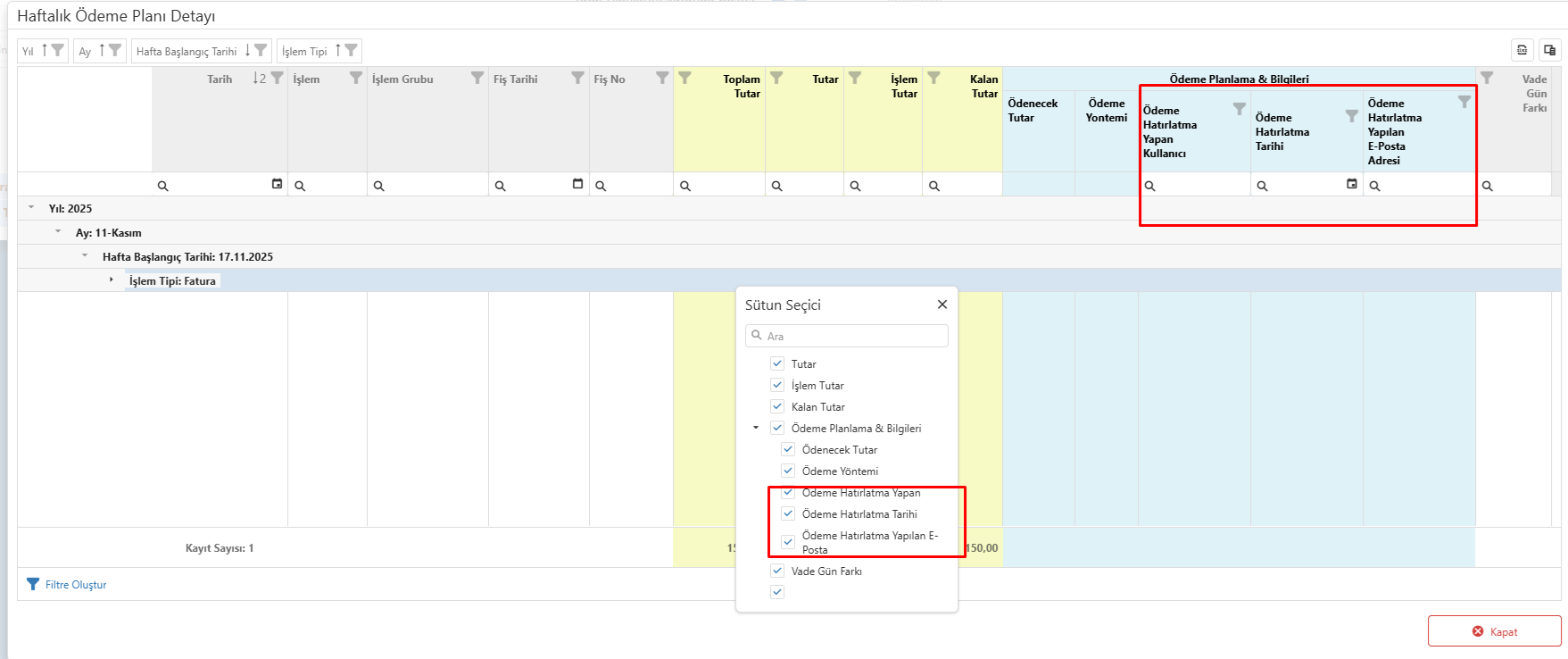Click the magnifier icon in the Fiş No filter cell
The image size is (1568, 659).
(601, 186)
